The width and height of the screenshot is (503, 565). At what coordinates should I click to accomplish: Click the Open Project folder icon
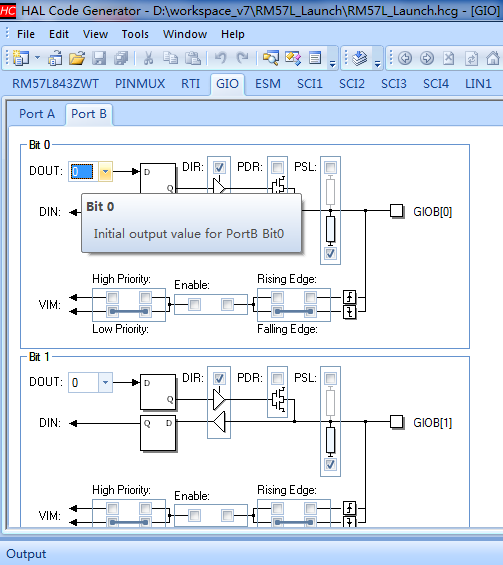pyautogui.click(x=77, y=58)
